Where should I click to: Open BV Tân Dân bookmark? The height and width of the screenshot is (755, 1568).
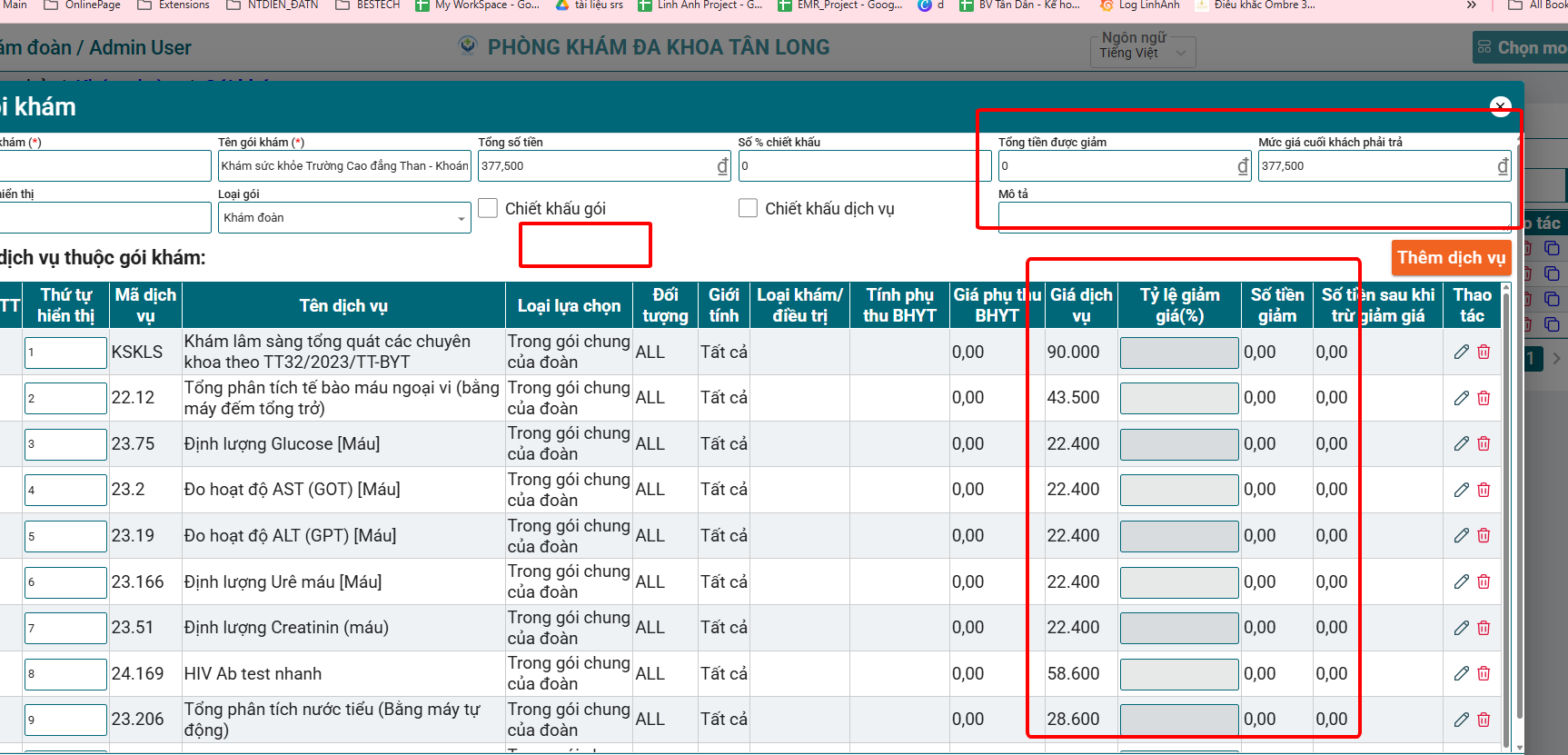click(x=1020, y=5)
